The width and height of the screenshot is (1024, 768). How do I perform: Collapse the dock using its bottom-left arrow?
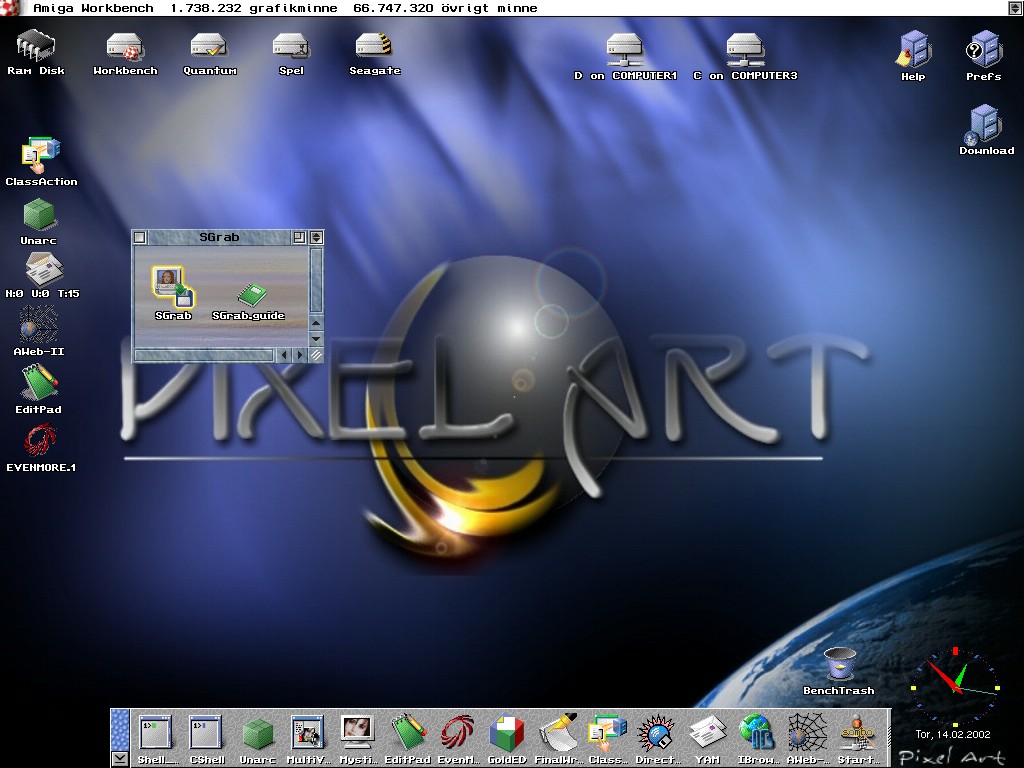[x=119, y=759]
